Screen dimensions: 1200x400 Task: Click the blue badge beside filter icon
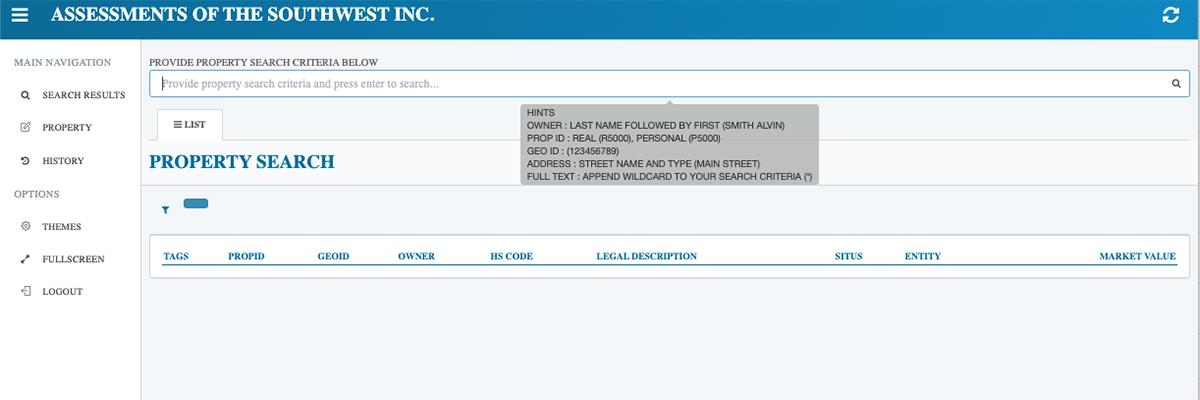click(196, 204)
